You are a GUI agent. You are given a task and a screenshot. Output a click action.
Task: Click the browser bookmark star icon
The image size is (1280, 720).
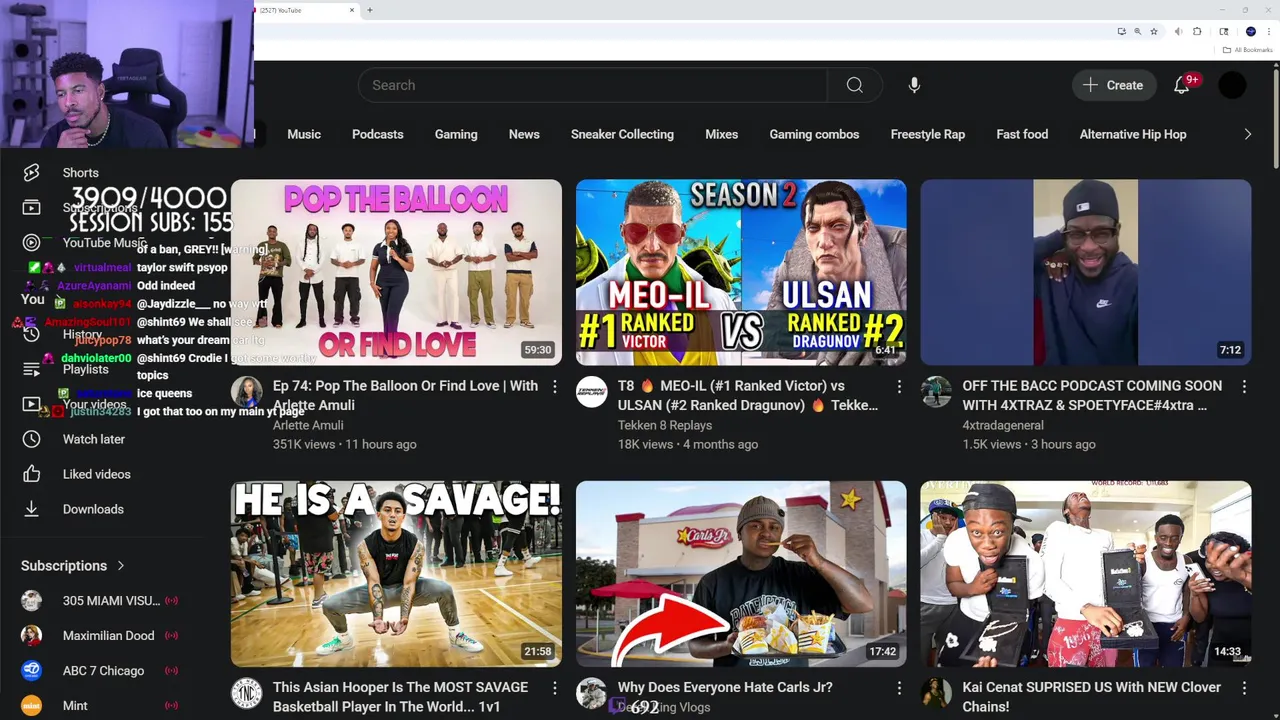[1154, 32]
